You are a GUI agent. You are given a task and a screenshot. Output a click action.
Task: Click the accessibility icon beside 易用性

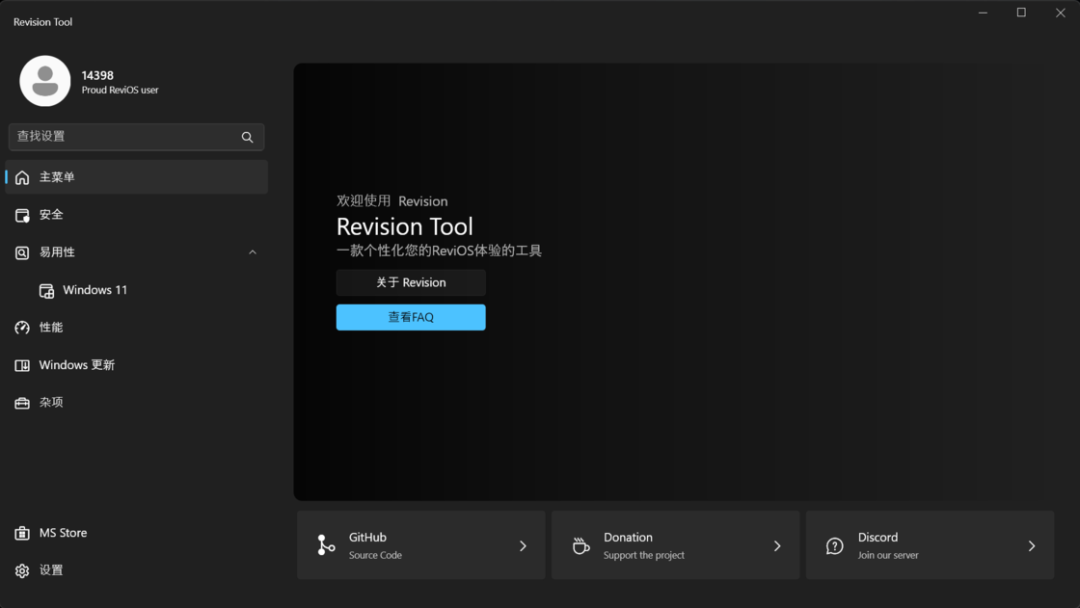pyautogui.click(x=22, y=253)
